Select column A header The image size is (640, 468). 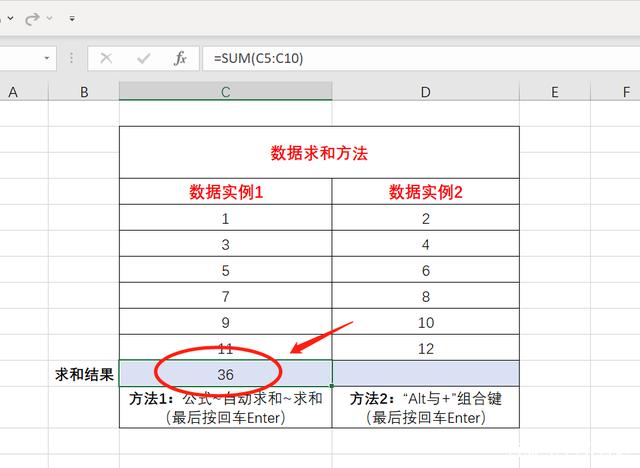[24, 92]
